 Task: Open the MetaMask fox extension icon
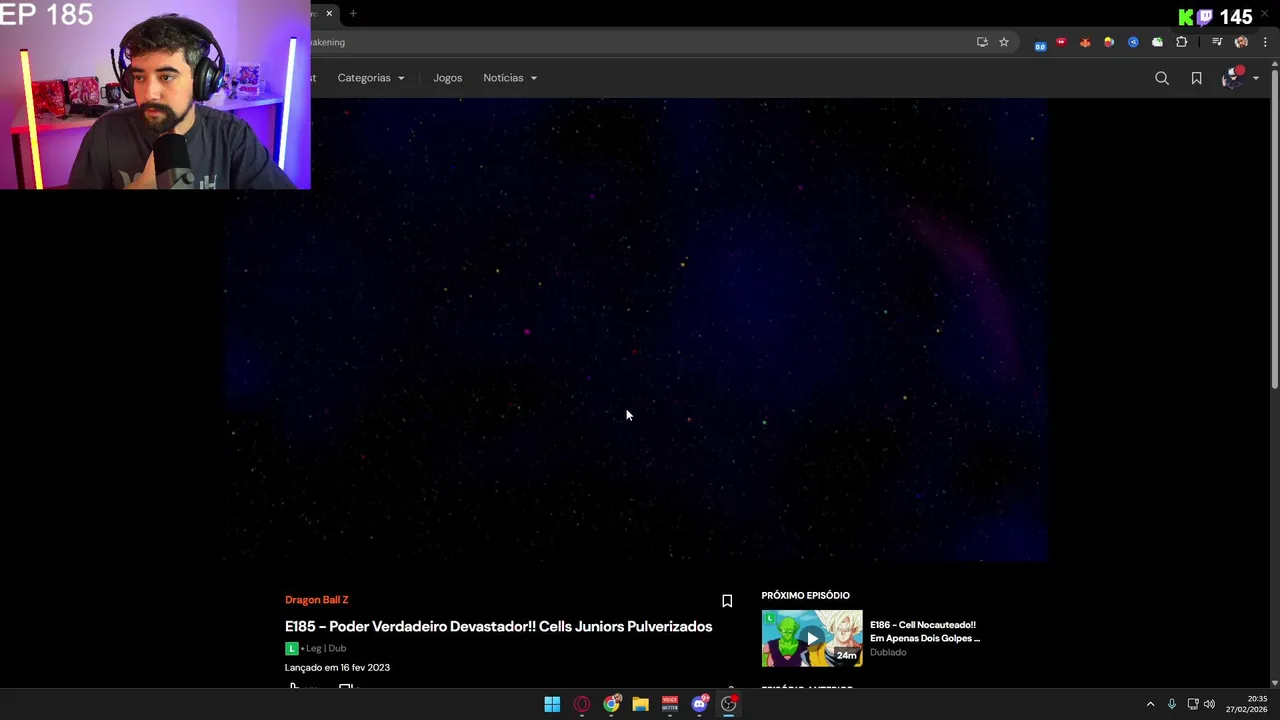click(x=1085, y=42)
